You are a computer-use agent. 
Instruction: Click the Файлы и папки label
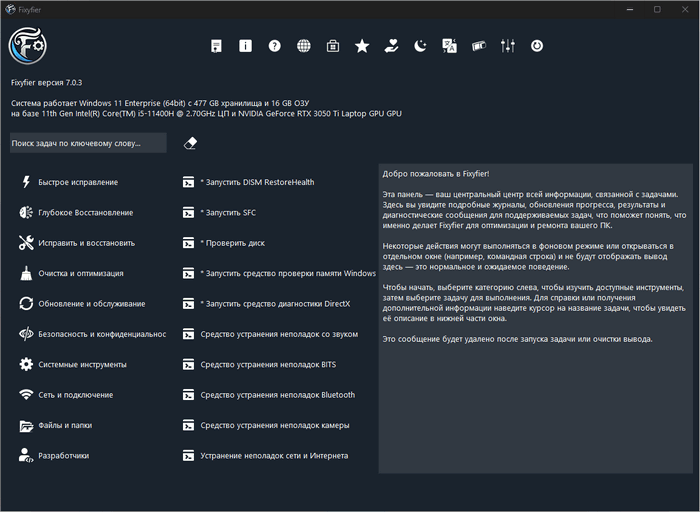[65, 425]
